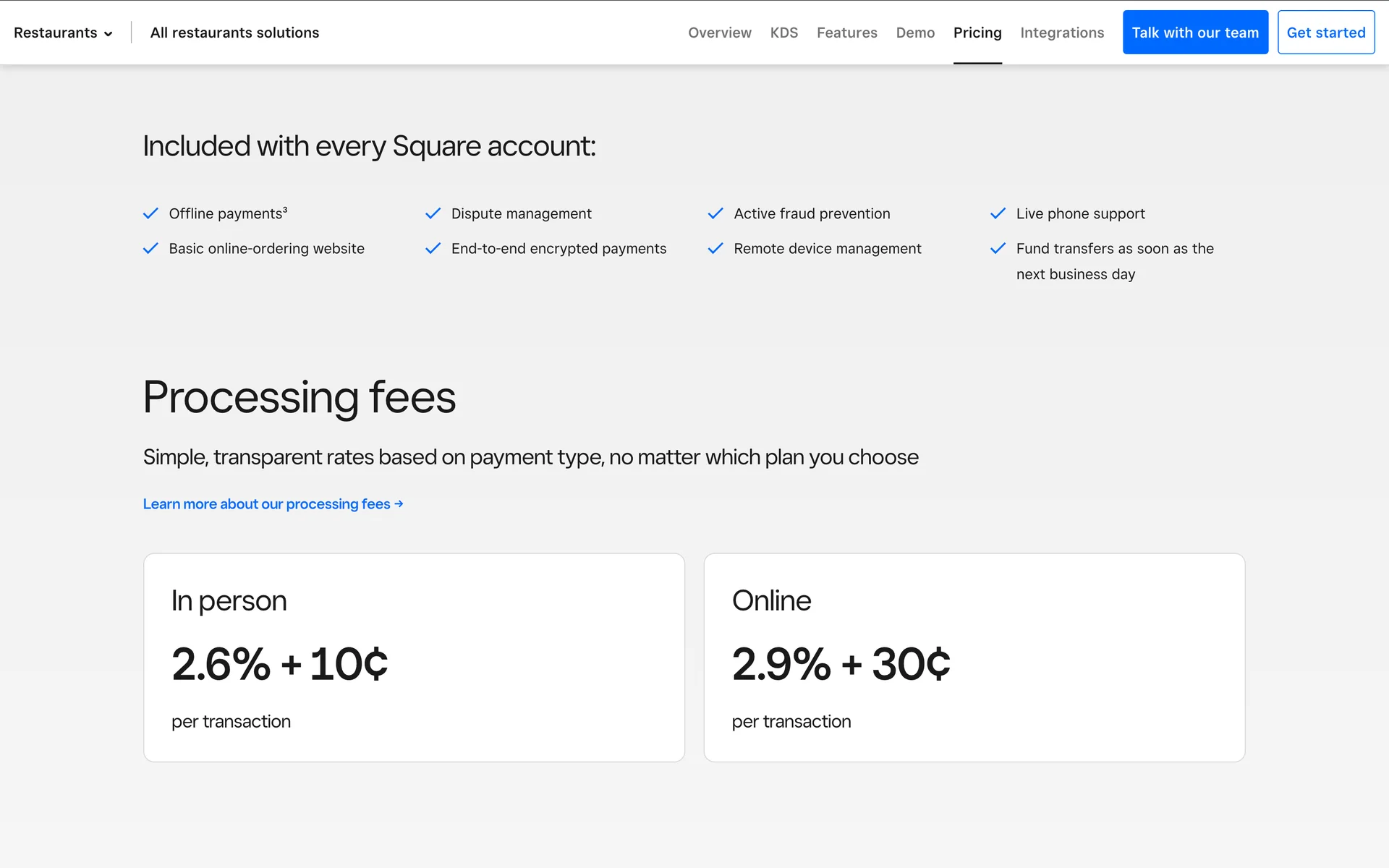Viewport: 1389px width, 868px height.
Task: Expand the Restaurants dropdown menu
Action: click(63, 33)
